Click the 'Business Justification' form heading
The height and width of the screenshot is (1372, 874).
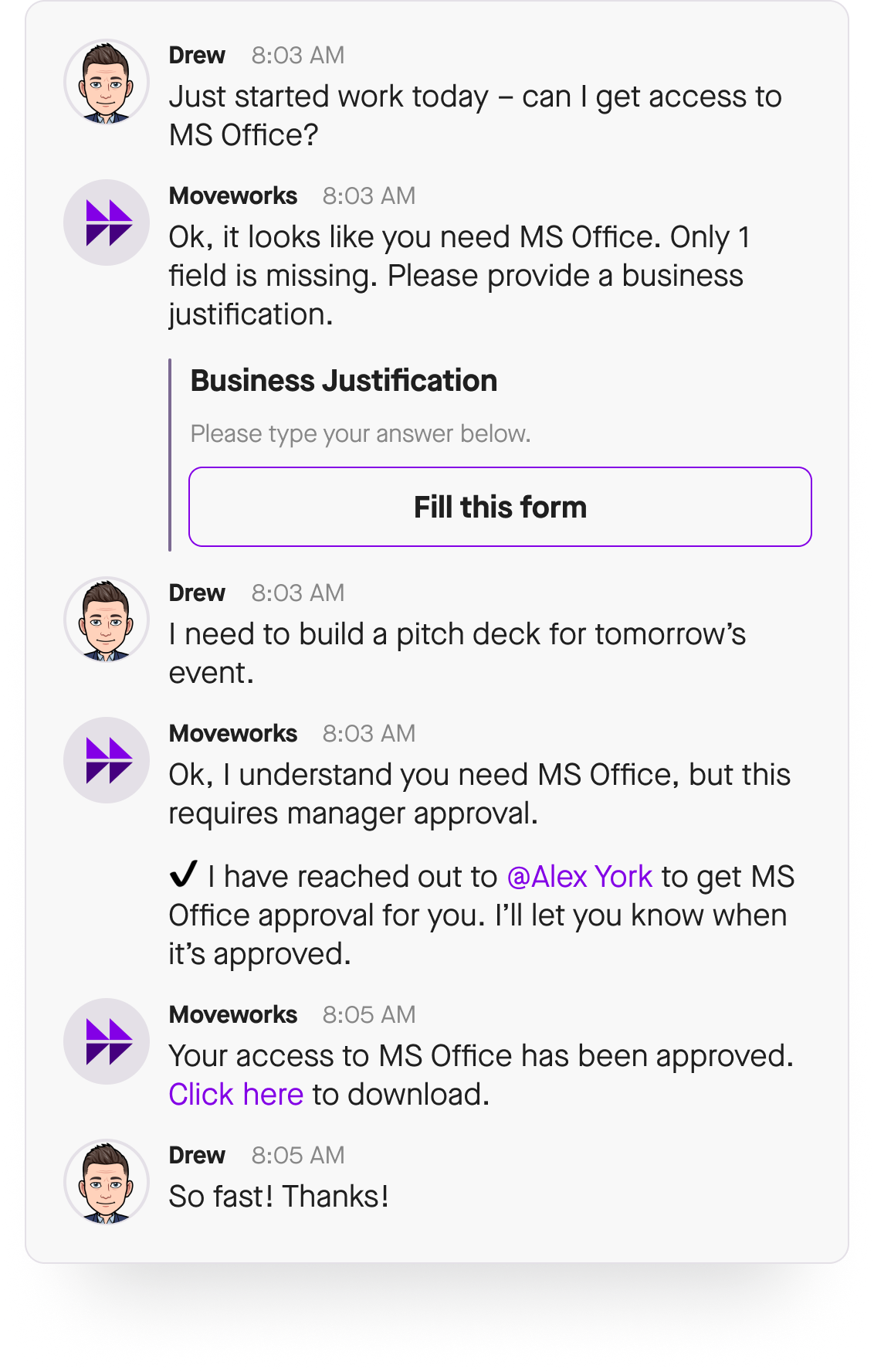click(x=344, y=380)
